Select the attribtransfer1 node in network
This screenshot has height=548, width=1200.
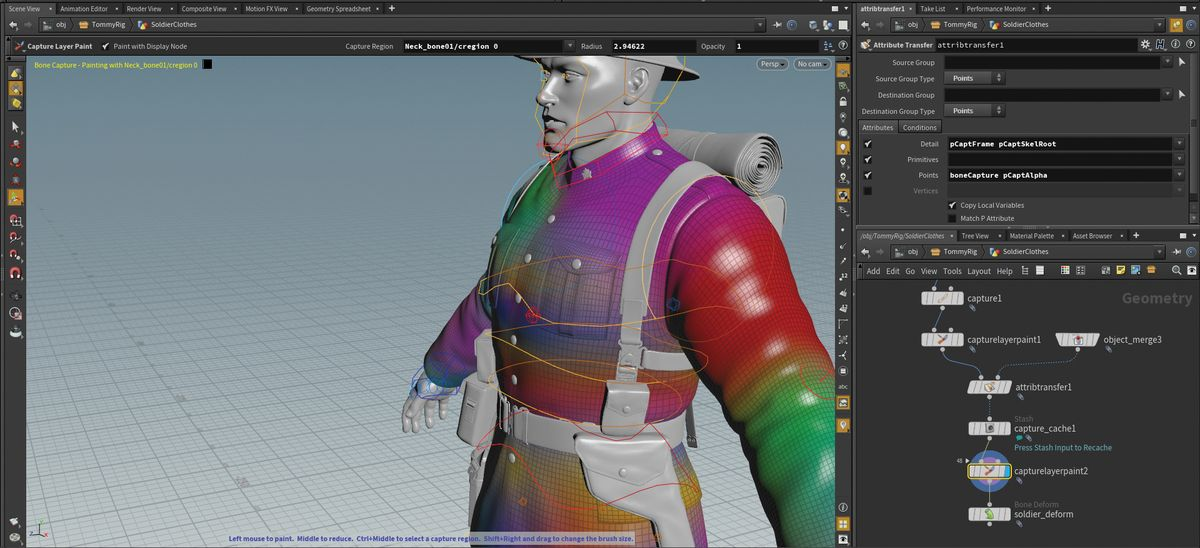(x=989, y=387)
